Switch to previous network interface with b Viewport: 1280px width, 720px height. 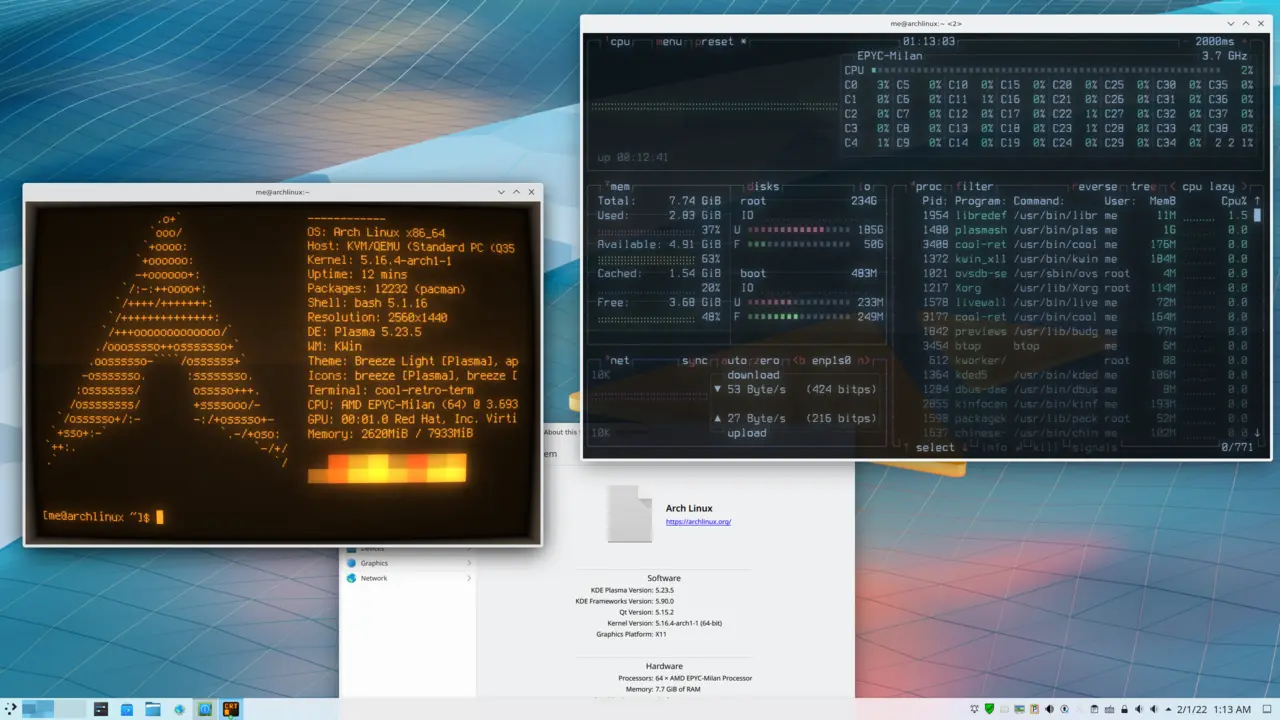coord(800,360)
